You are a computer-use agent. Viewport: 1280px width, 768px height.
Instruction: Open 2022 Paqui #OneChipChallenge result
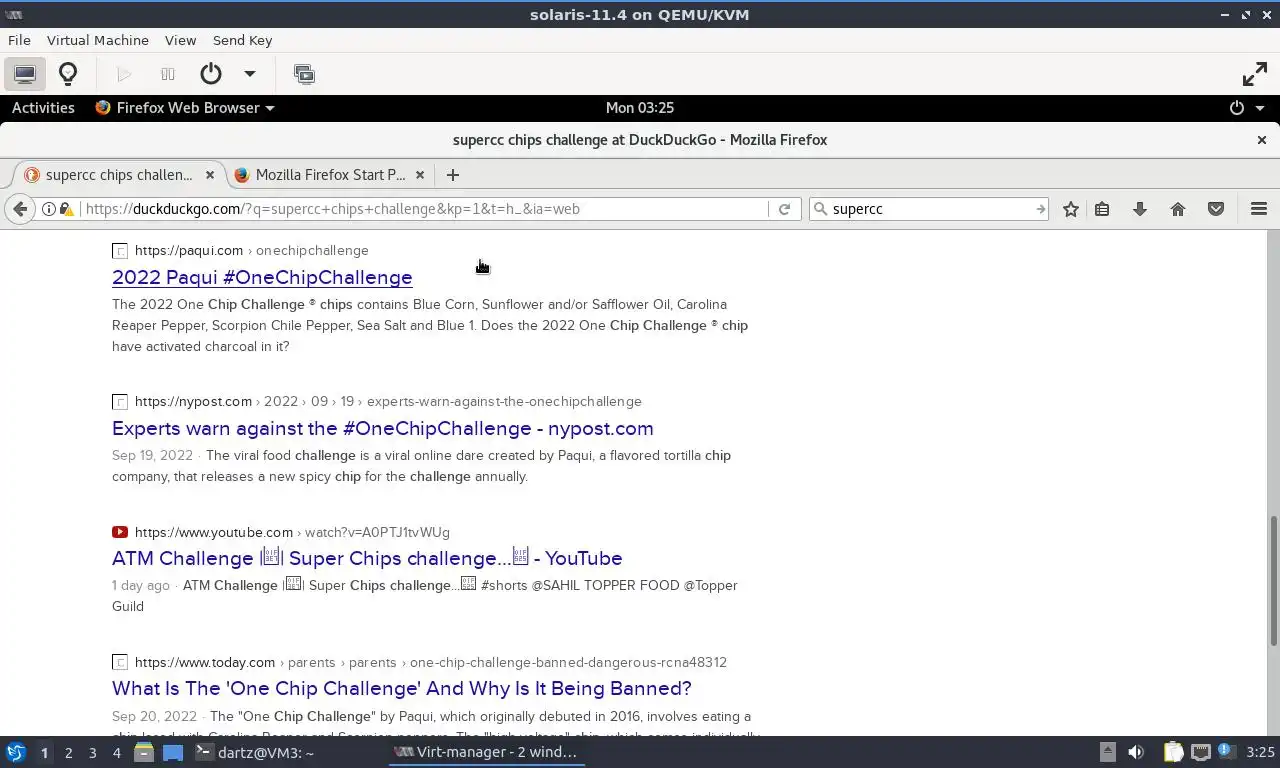coord(262,278)
